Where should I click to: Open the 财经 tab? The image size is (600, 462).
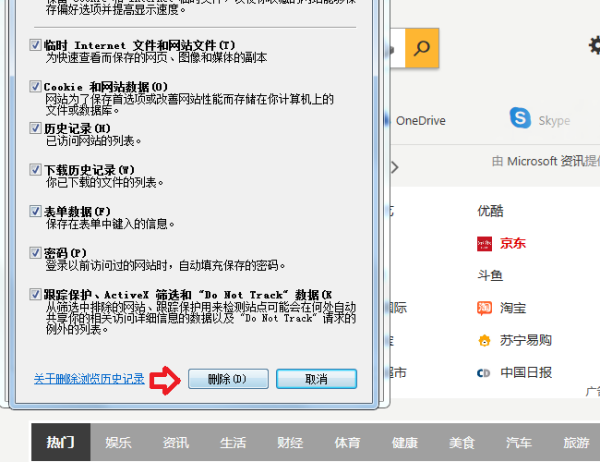[290, 442]
